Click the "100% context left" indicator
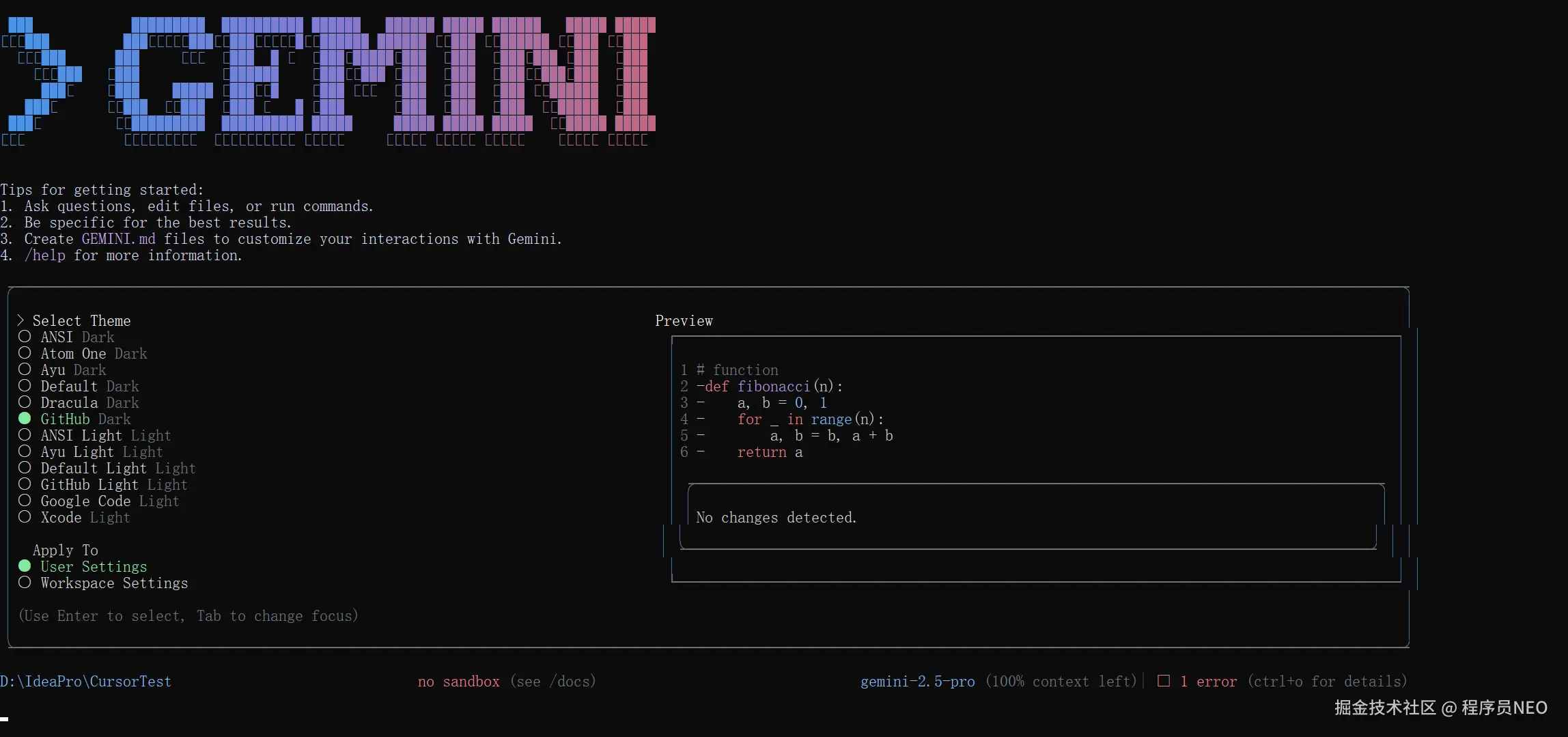Screen dimensions: 1568x737 click(1061, 682)
